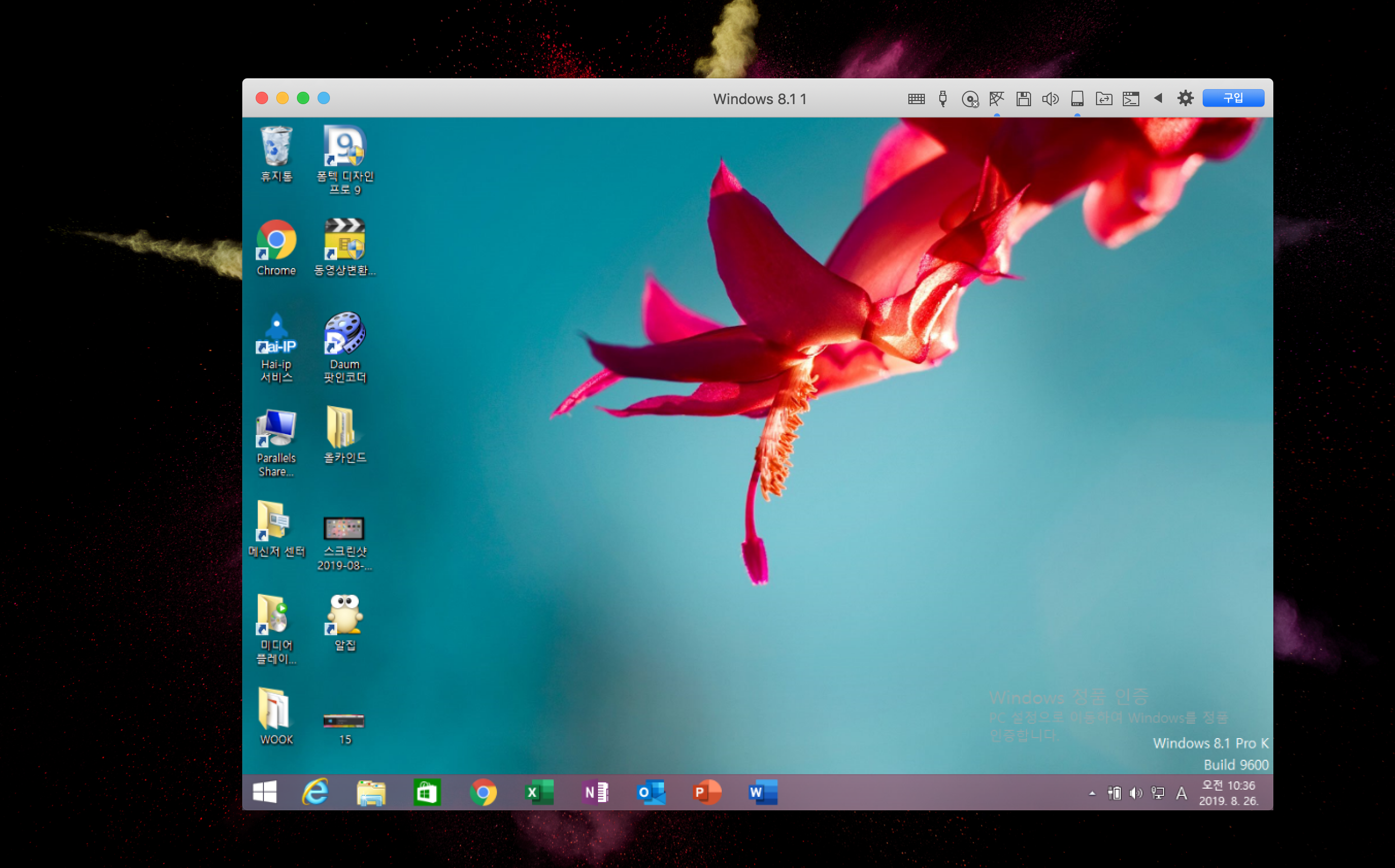
Task: Open the Windows Start button
Action: click(264, 792)
